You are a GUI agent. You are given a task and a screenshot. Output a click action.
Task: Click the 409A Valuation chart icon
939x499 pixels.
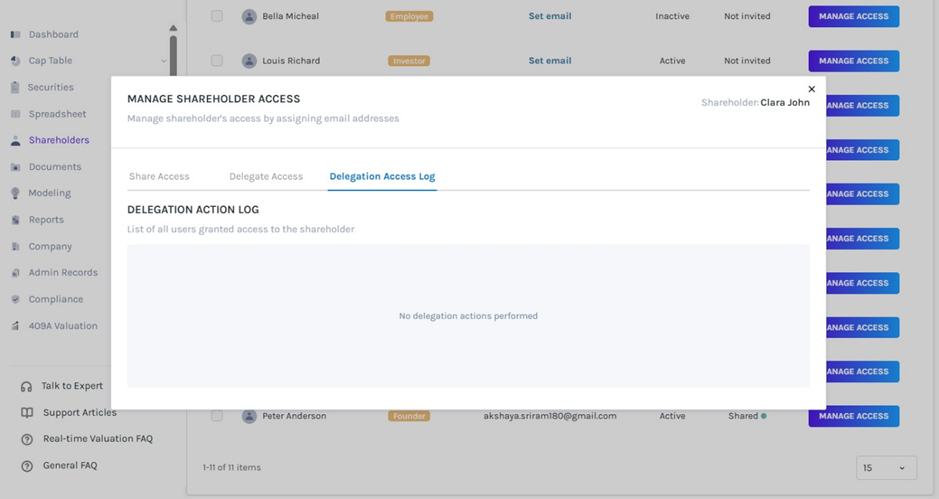point(16,326)
